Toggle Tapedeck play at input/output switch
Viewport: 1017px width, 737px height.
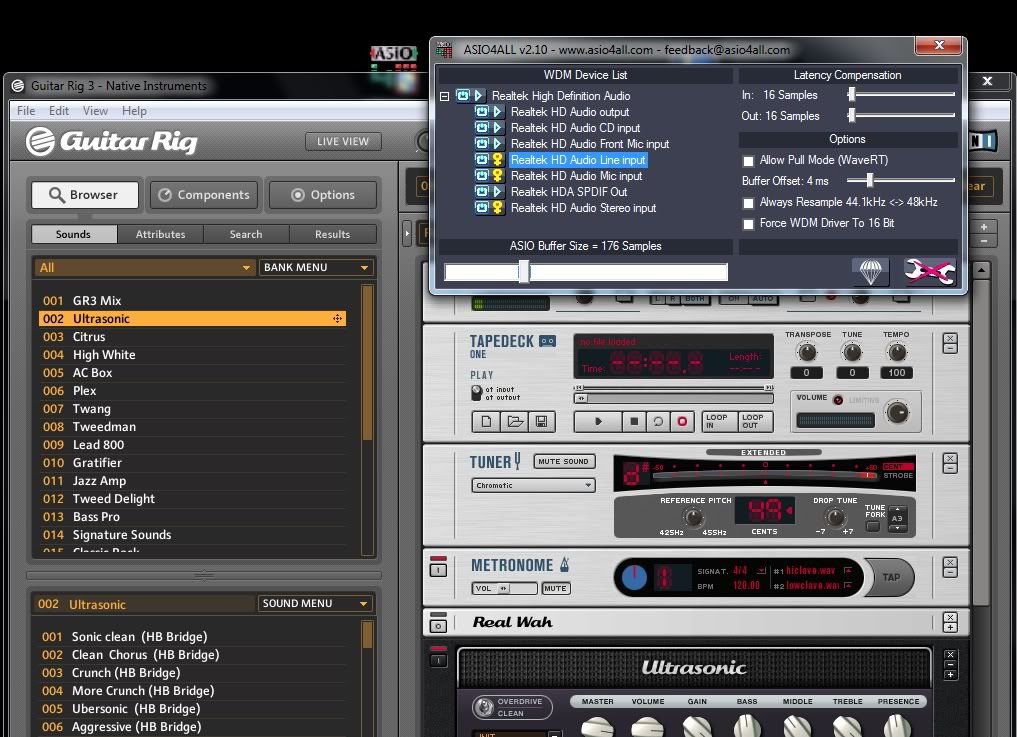tap(477, 393)
